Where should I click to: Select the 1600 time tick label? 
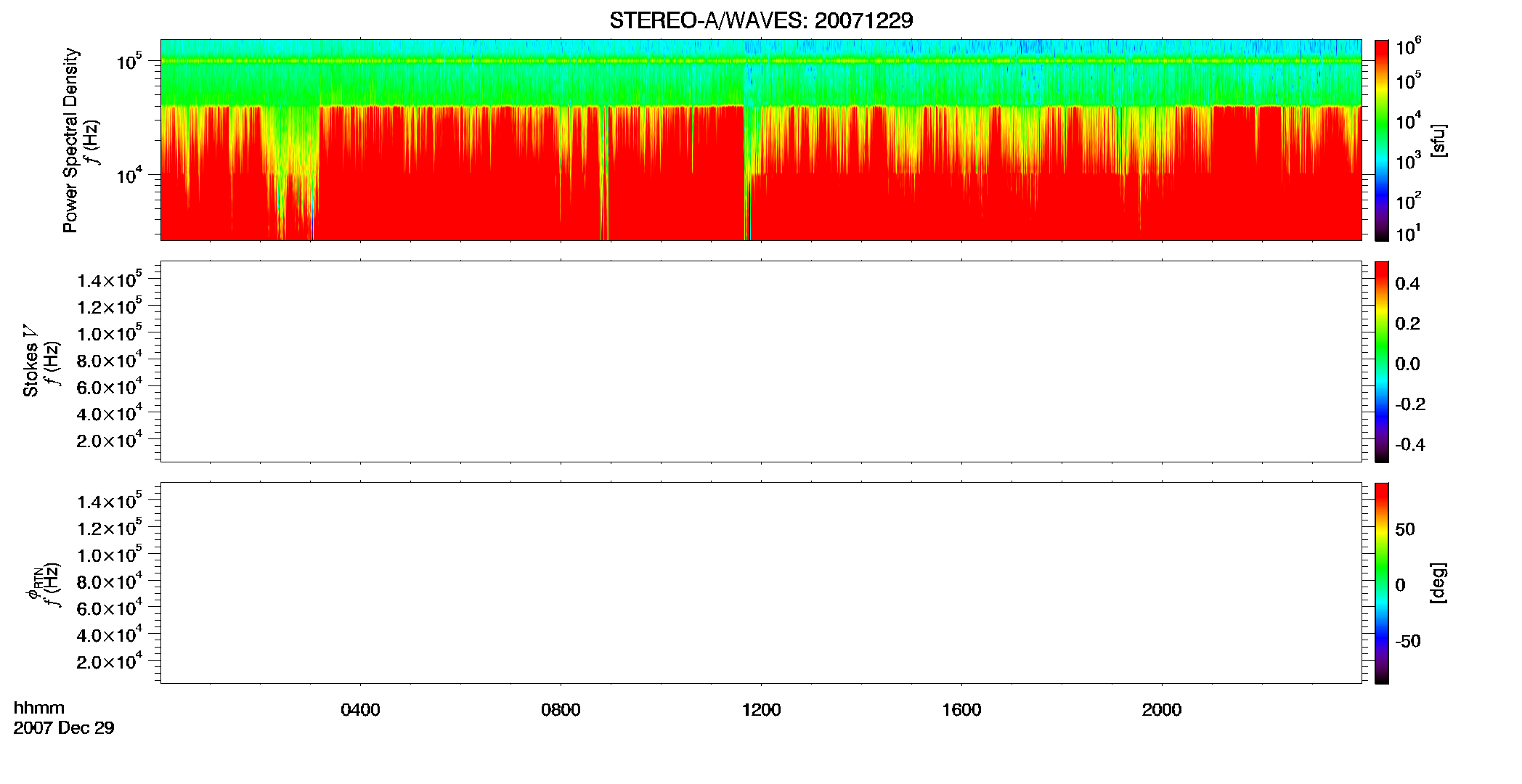961,710
